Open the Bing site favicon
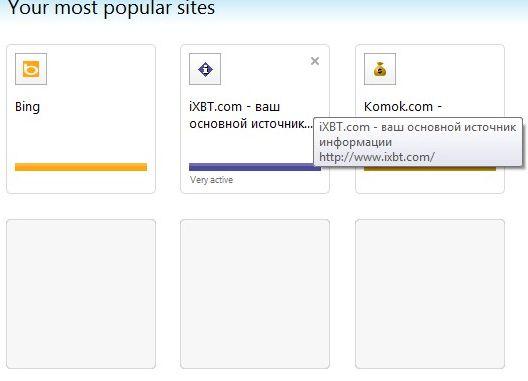The width and height of the screenshot is (528, 381). (31, 69)
